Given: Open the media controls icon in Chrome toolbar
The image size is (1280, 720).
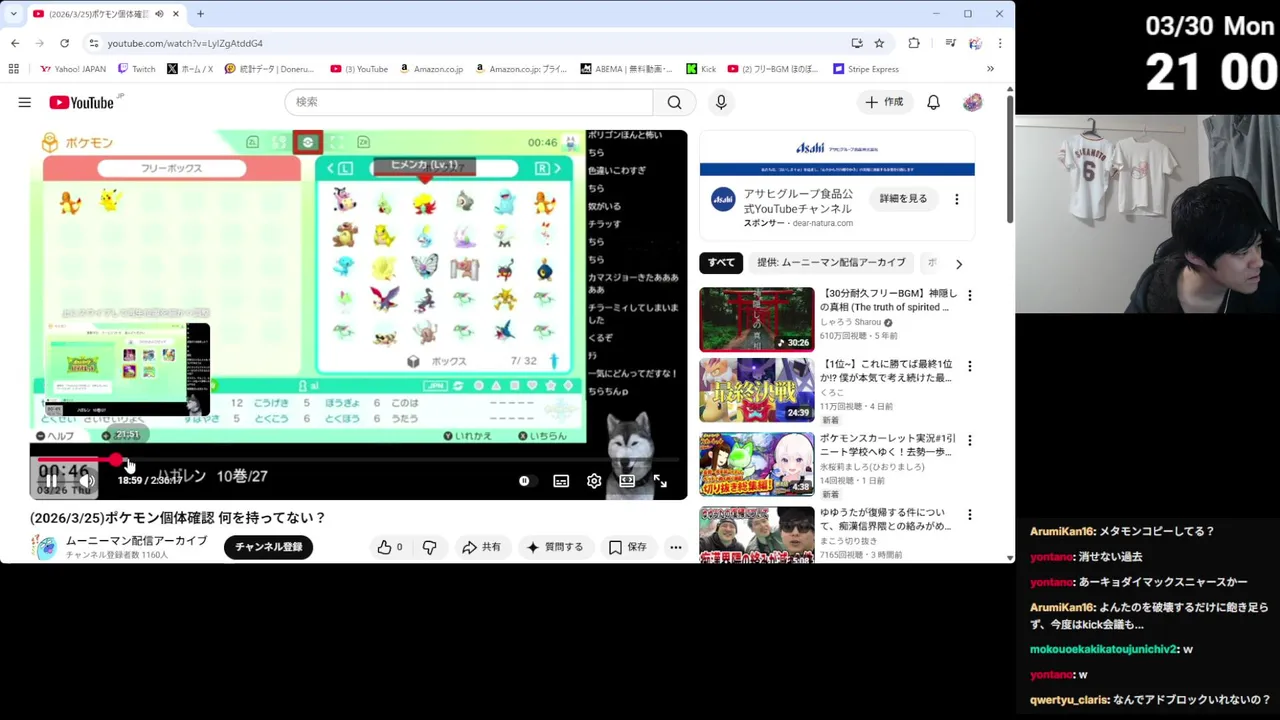Looking at the screenshot, I should click(950, 43).
